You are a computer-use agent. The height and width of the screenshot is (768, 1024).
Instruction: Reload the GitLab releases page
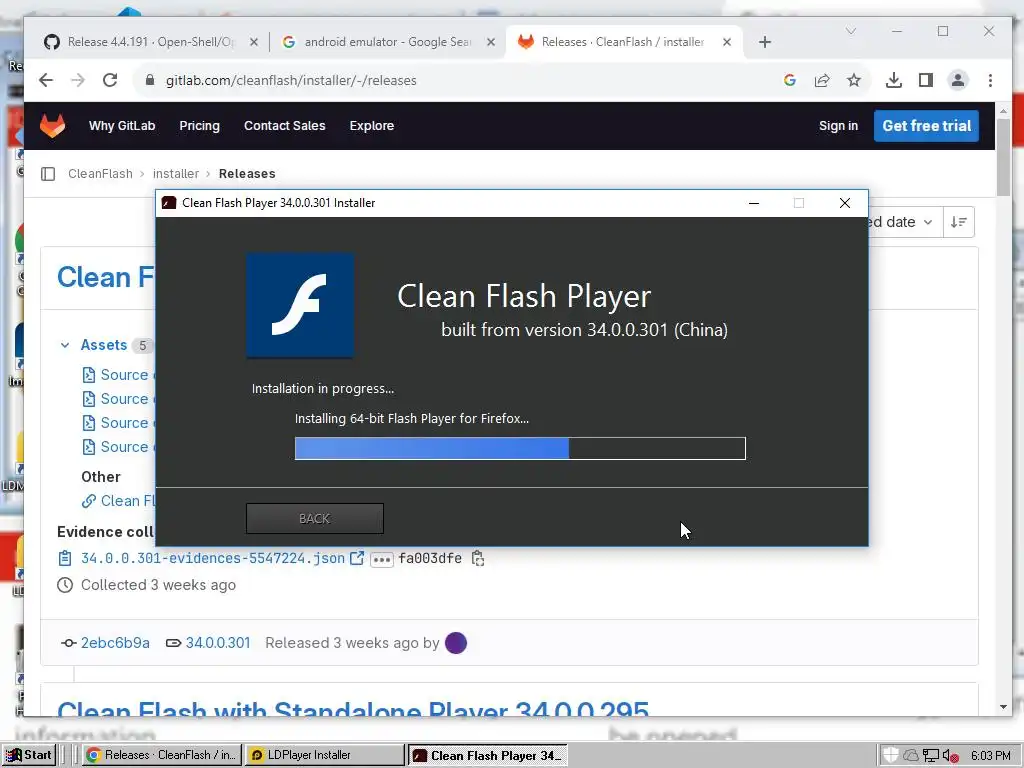coord(110,80)
